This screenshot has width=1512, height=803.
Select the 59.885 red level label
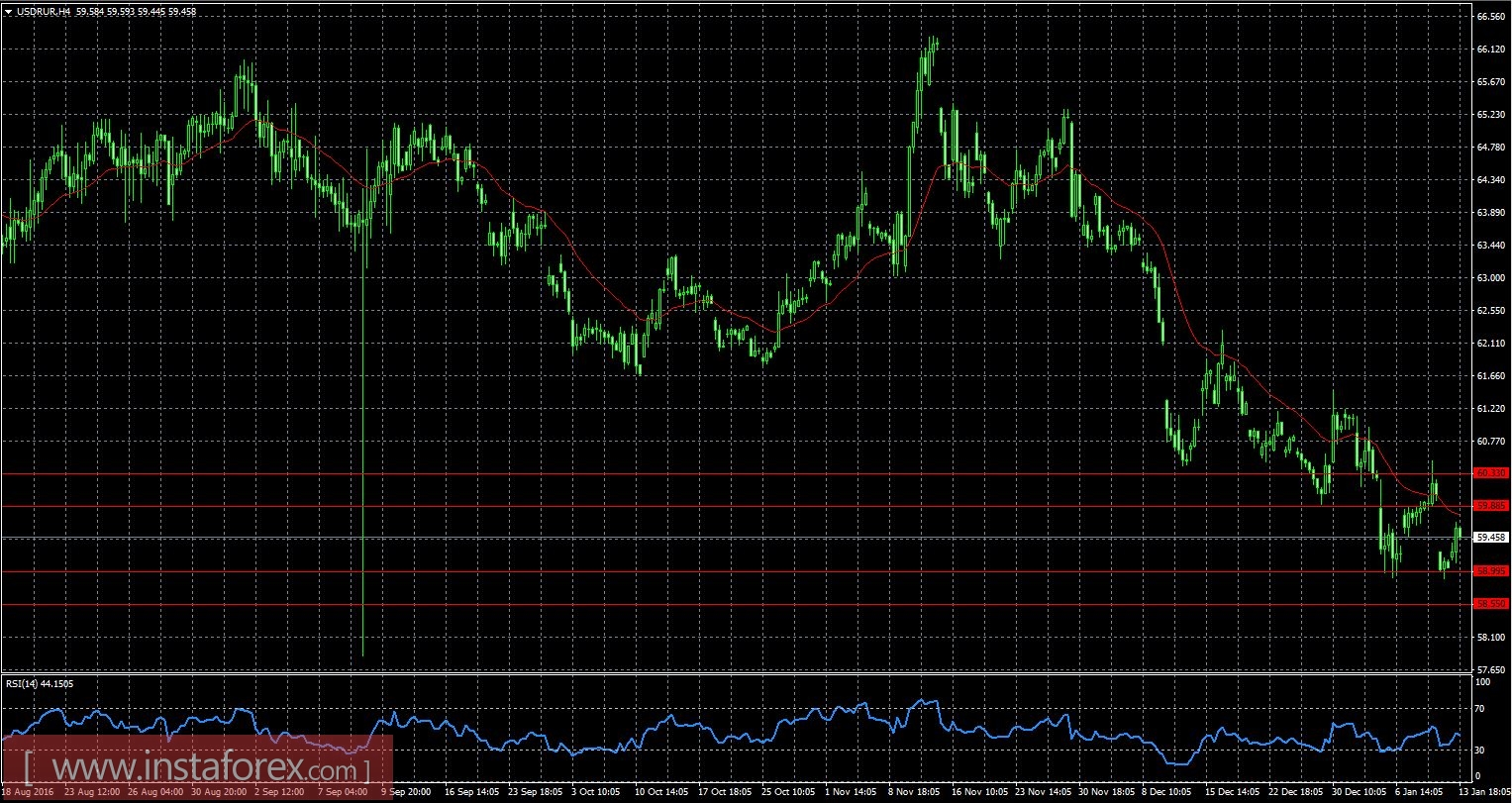coord(1490,506)
